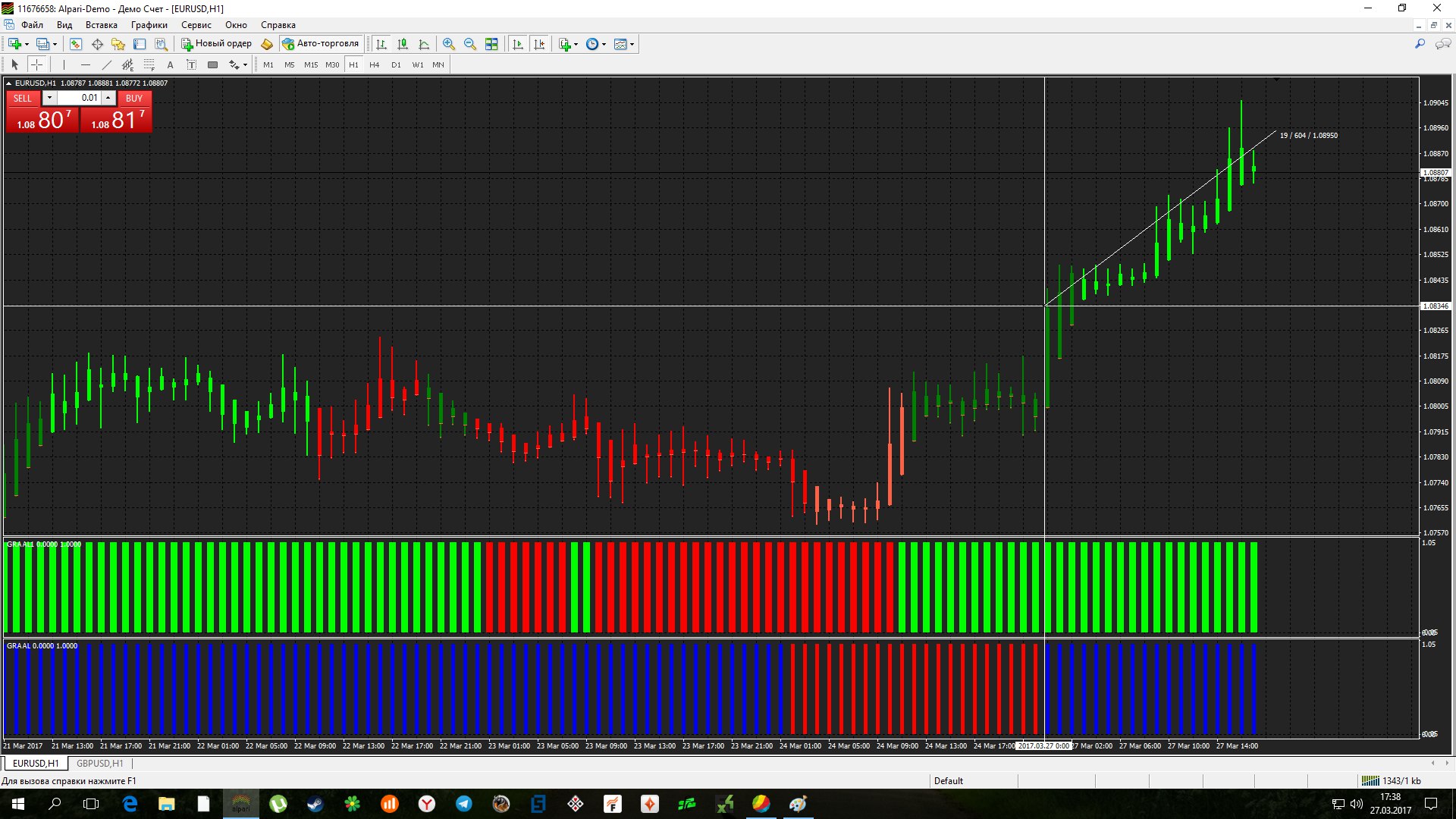Click the lot volume 0.01 field
The width and height of the screenshot is (1456, 819).
[80, 98]
